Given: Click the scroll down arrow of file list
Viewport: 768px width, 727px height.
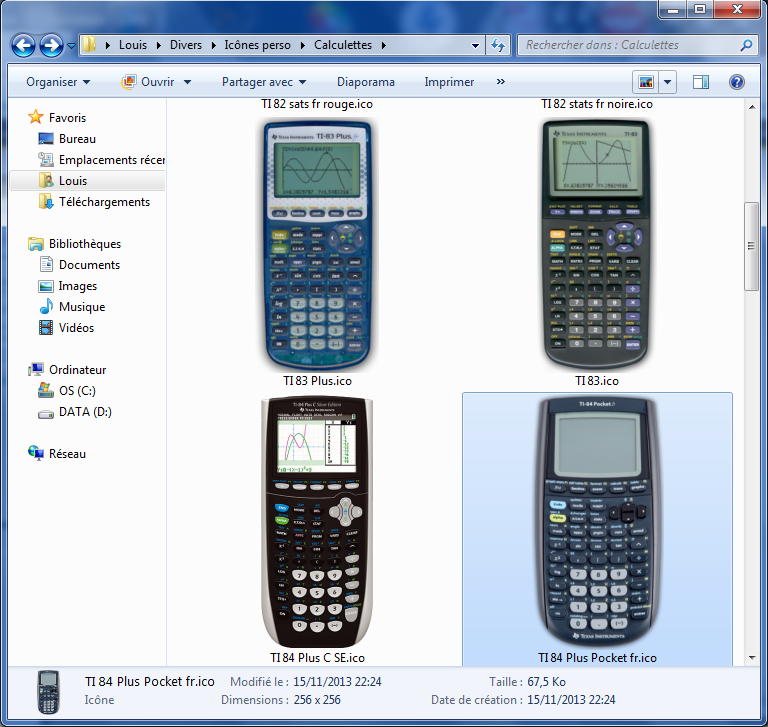Looking at the screenshot, I should (x=752, y=658).
